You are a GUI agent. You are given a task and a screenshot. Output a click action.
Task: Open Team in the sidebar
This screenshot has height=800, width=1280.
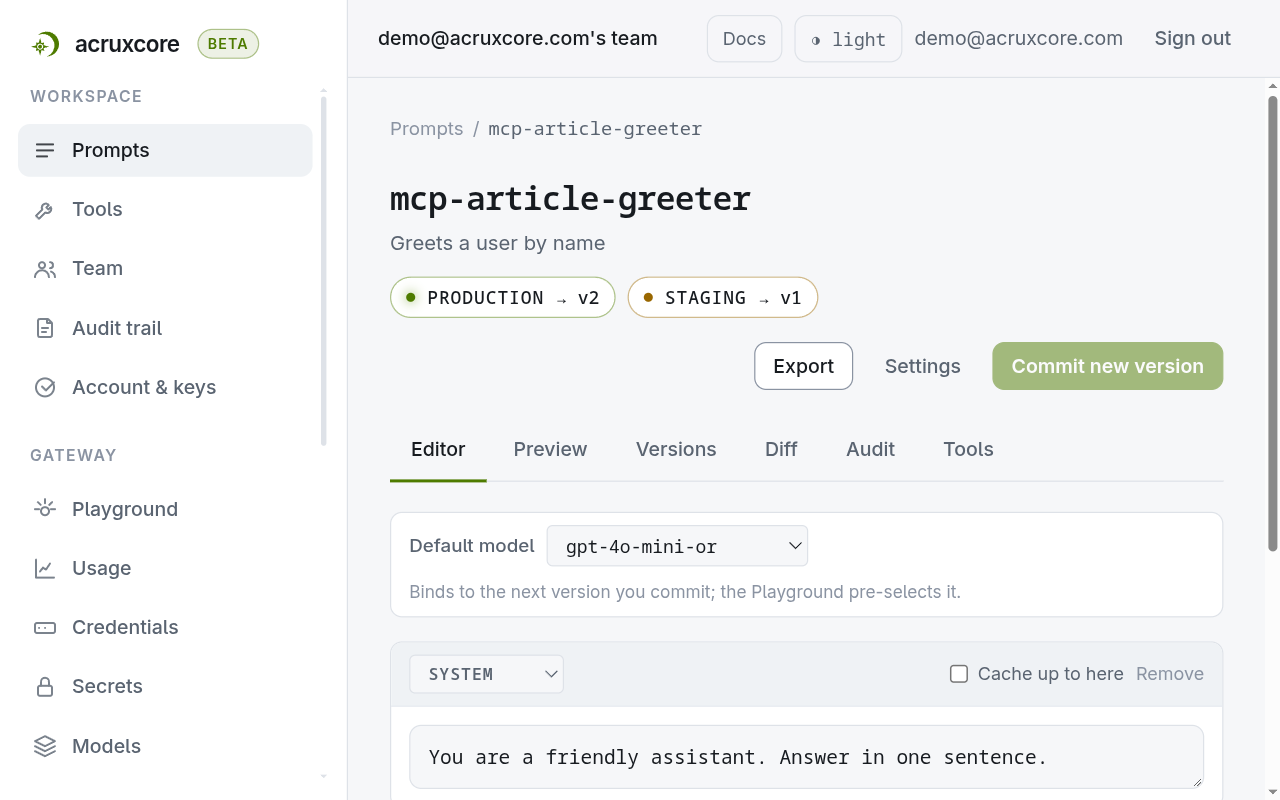pyautogui.click(x=165, y=269)
